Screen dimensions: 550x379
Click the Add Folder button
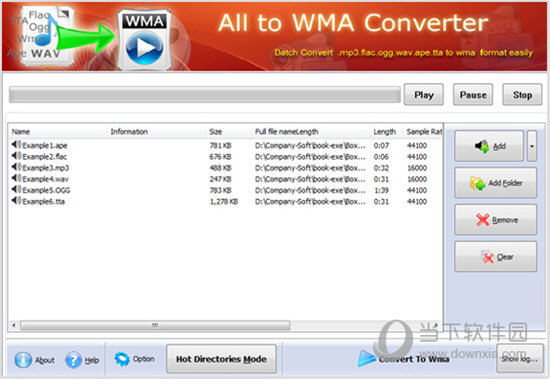pyautogui.click(x=496, y=183)
